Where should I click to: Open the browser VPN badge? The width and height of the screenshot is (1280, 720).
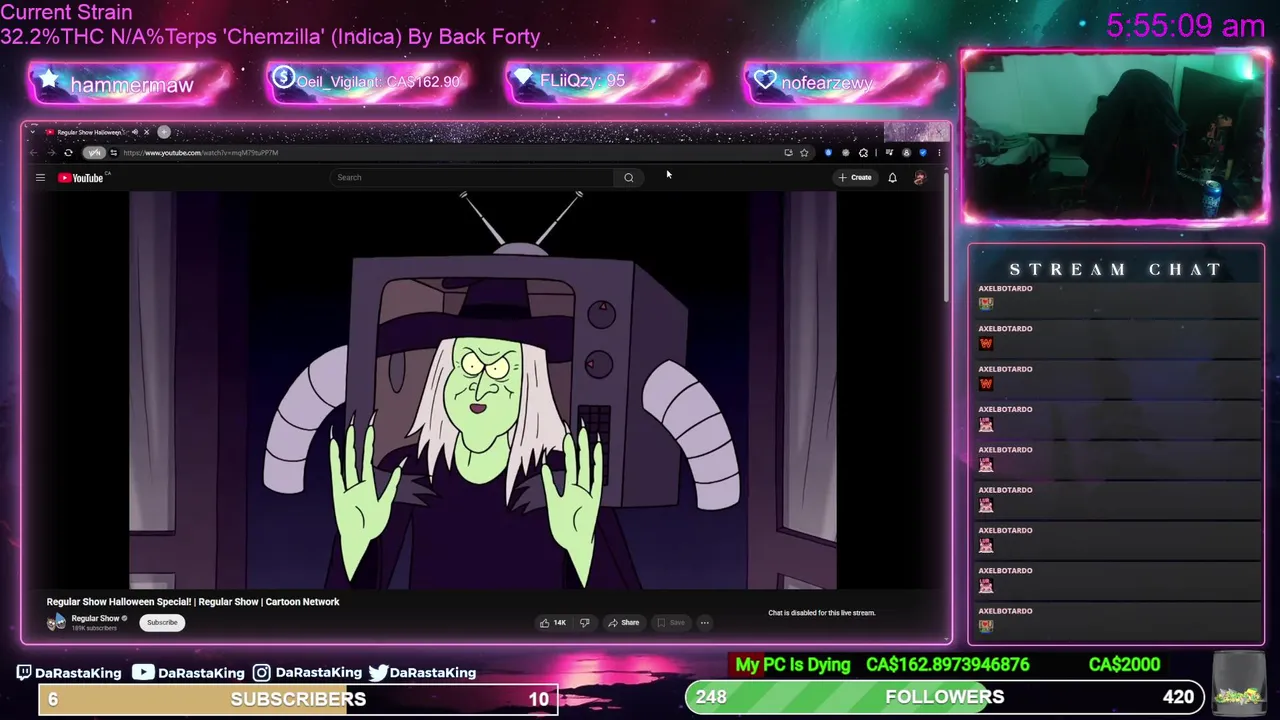pyautogui.click(x=94, y=153)
